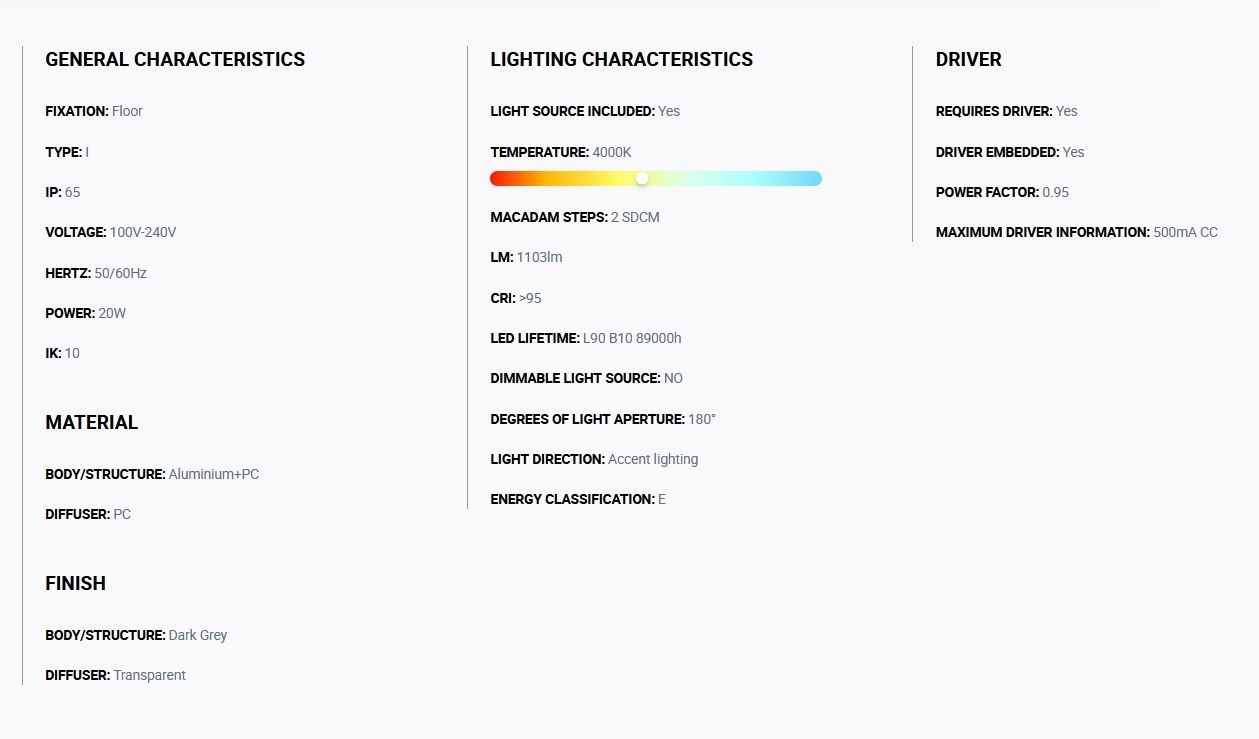This screenshot has height=739, width=1259.
Task: Click the Finish section heading
Action: [75, 583]
